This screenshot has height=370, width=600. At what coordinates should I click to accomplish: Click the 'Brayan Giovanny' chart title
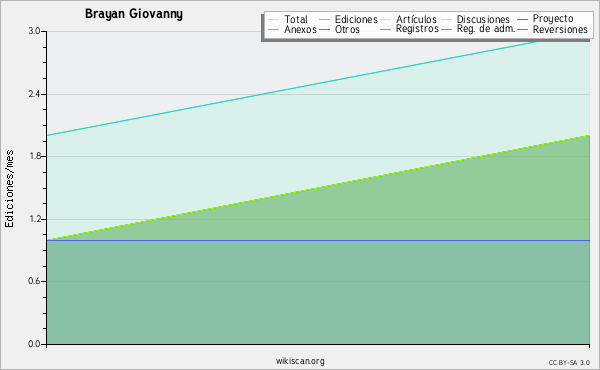(134, 14)
